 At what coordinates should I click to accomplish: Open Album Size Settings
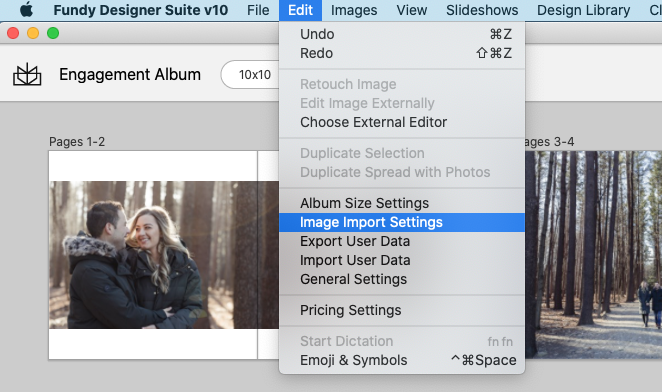(402, 203)
